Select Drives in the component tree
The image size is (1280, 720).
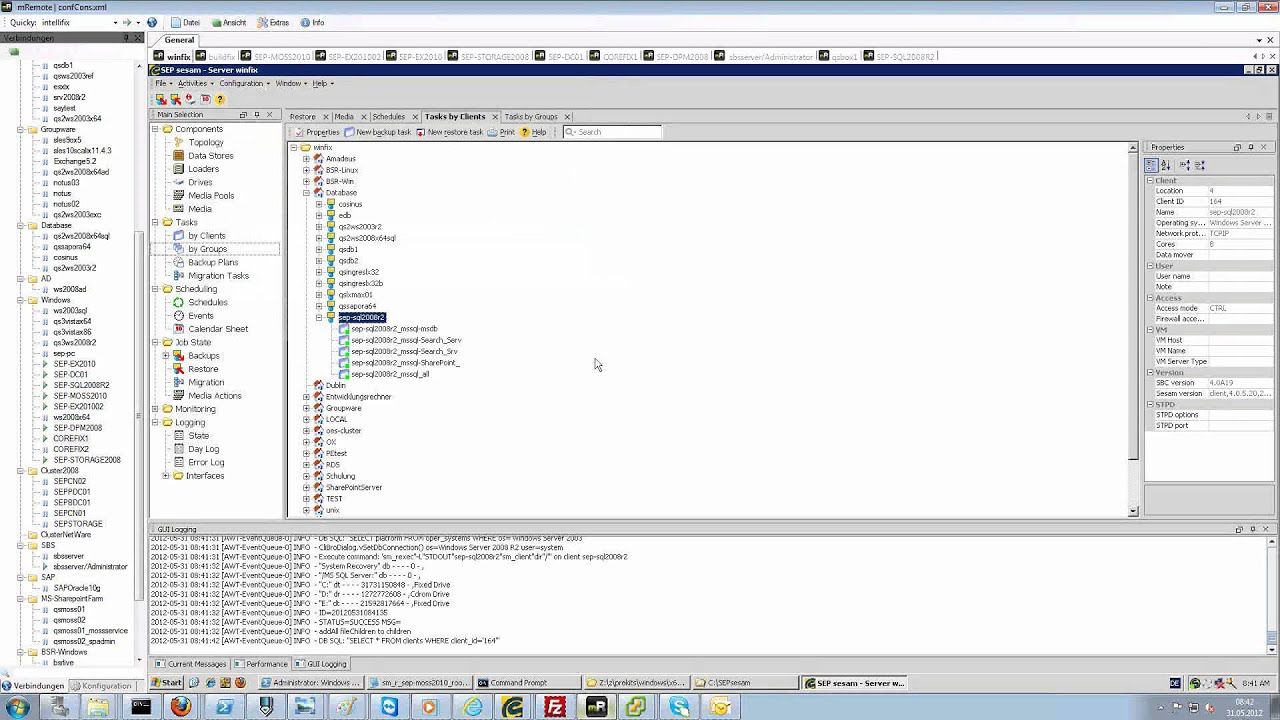(x=200, y=182)
